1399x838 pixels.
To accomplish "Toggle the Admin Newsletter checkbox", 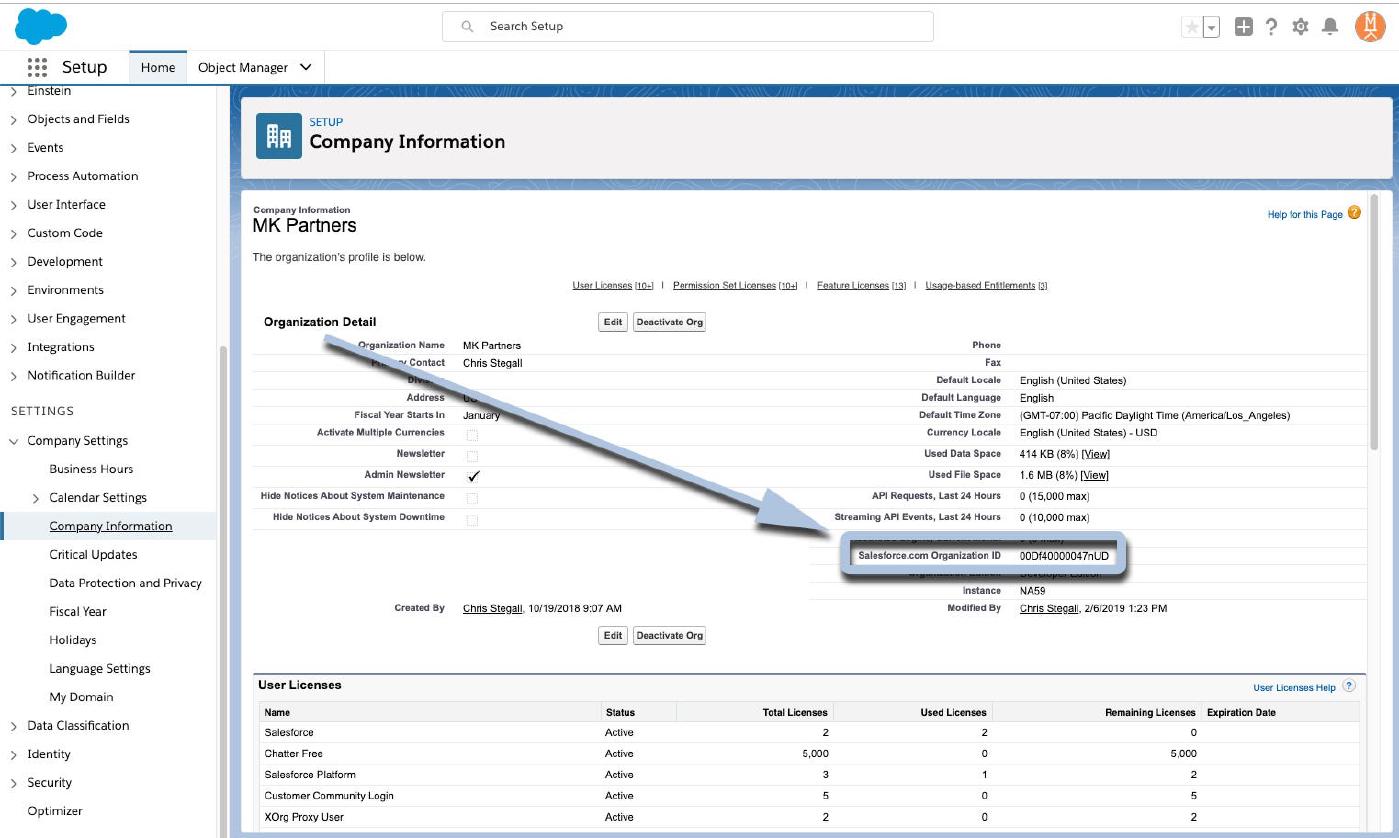I will pos(473,476).
